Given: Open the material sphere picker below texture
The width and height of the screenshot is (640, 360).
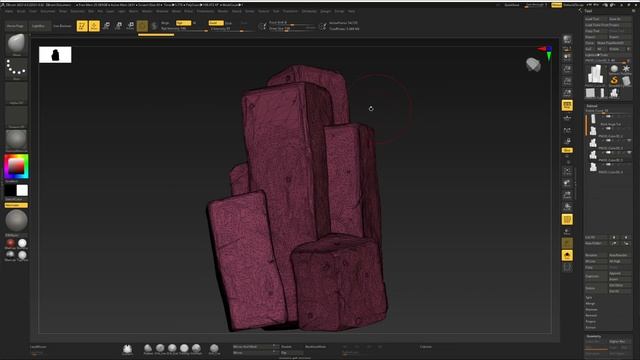Looking at the screenshot, I should (x=16, y=140).
